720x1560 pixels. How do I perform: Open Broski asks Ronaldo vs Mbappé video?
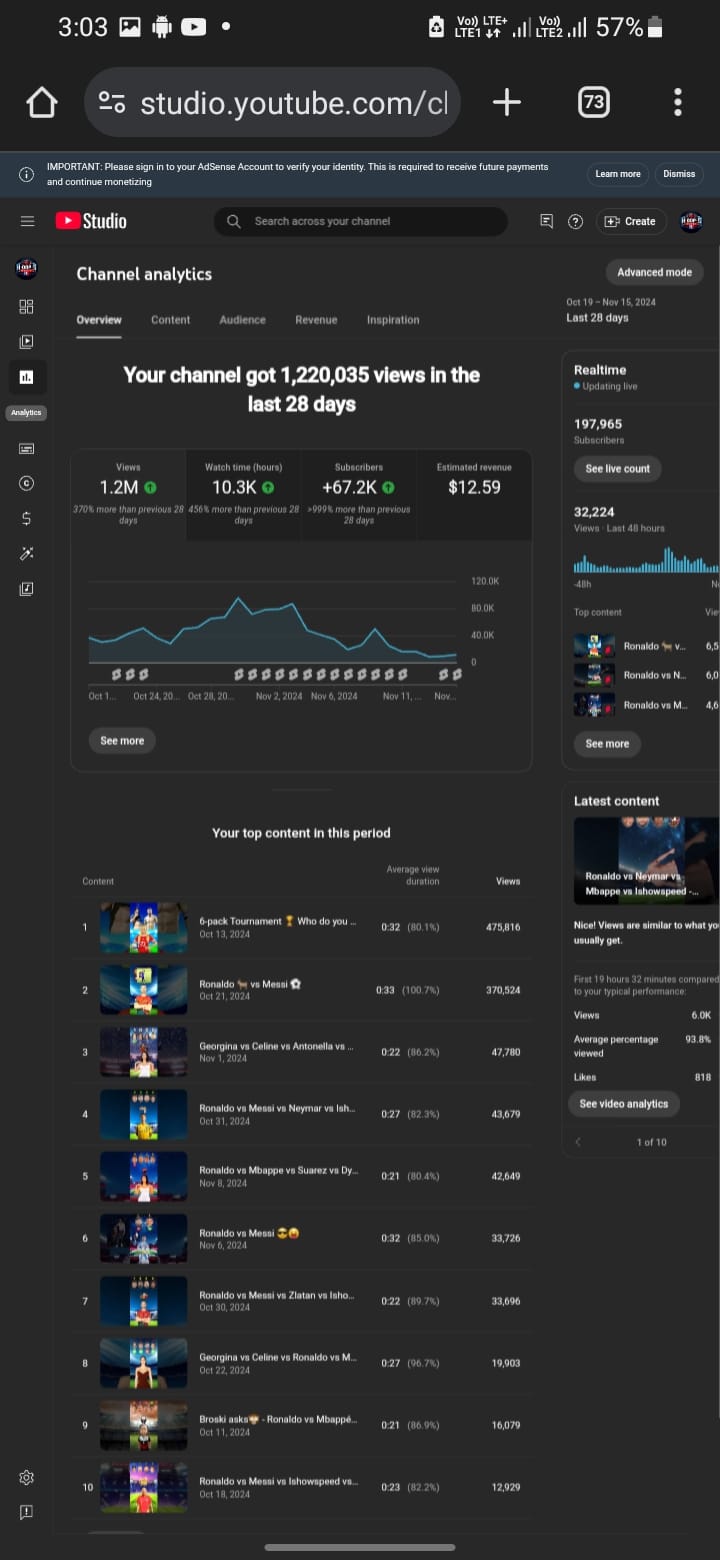tap(300, 1425)
